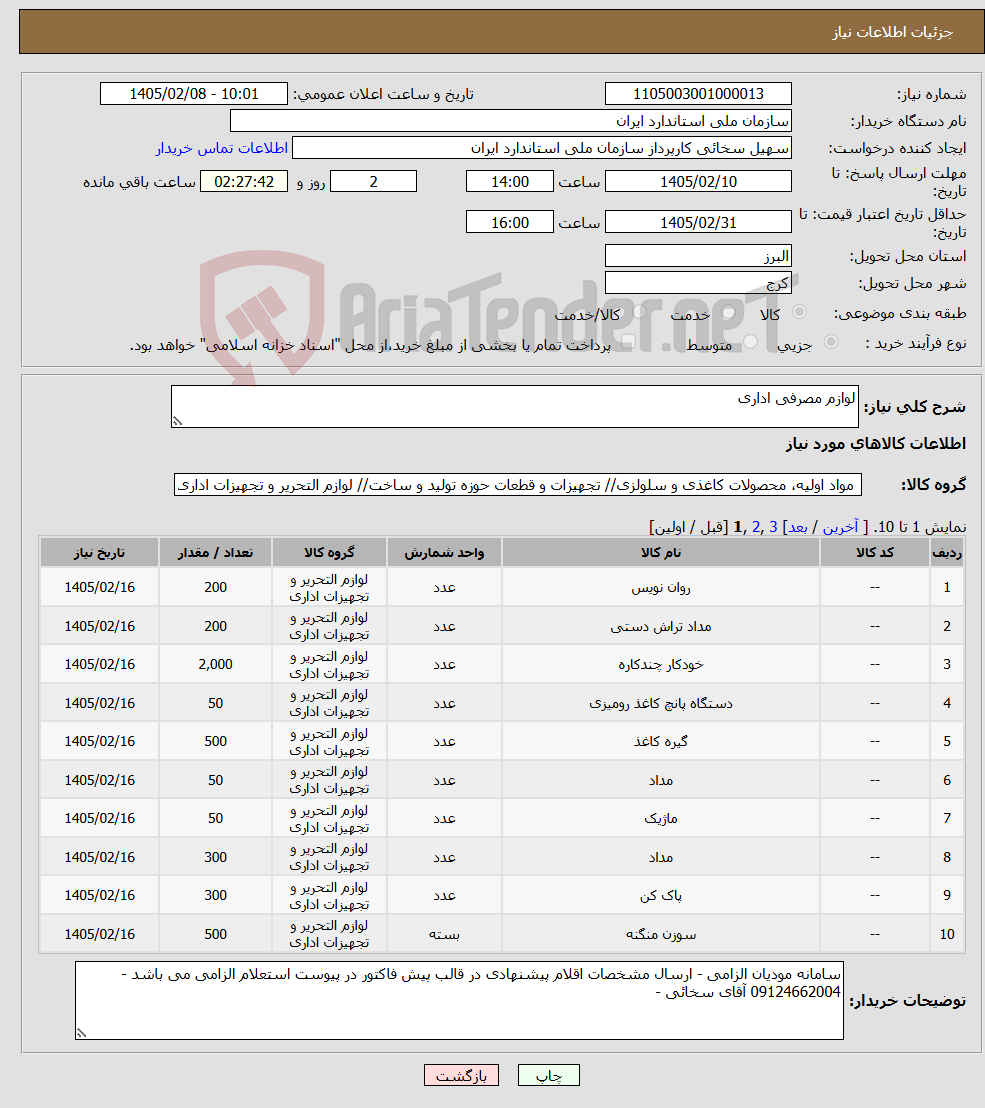
Task: Click the نام دستگاه خریدار field
Action: (511, 121)
